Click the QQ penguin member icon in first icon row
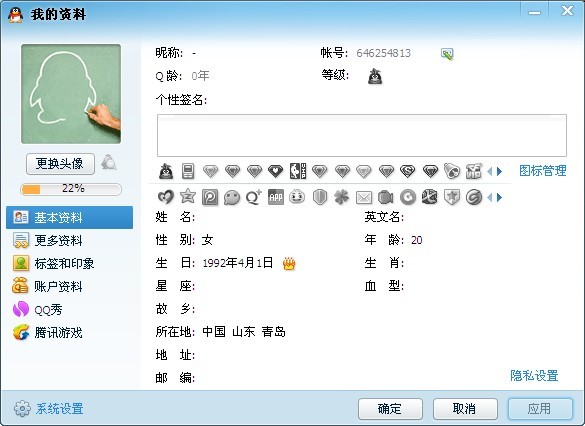Screen dimensions: 585x426 166,171
